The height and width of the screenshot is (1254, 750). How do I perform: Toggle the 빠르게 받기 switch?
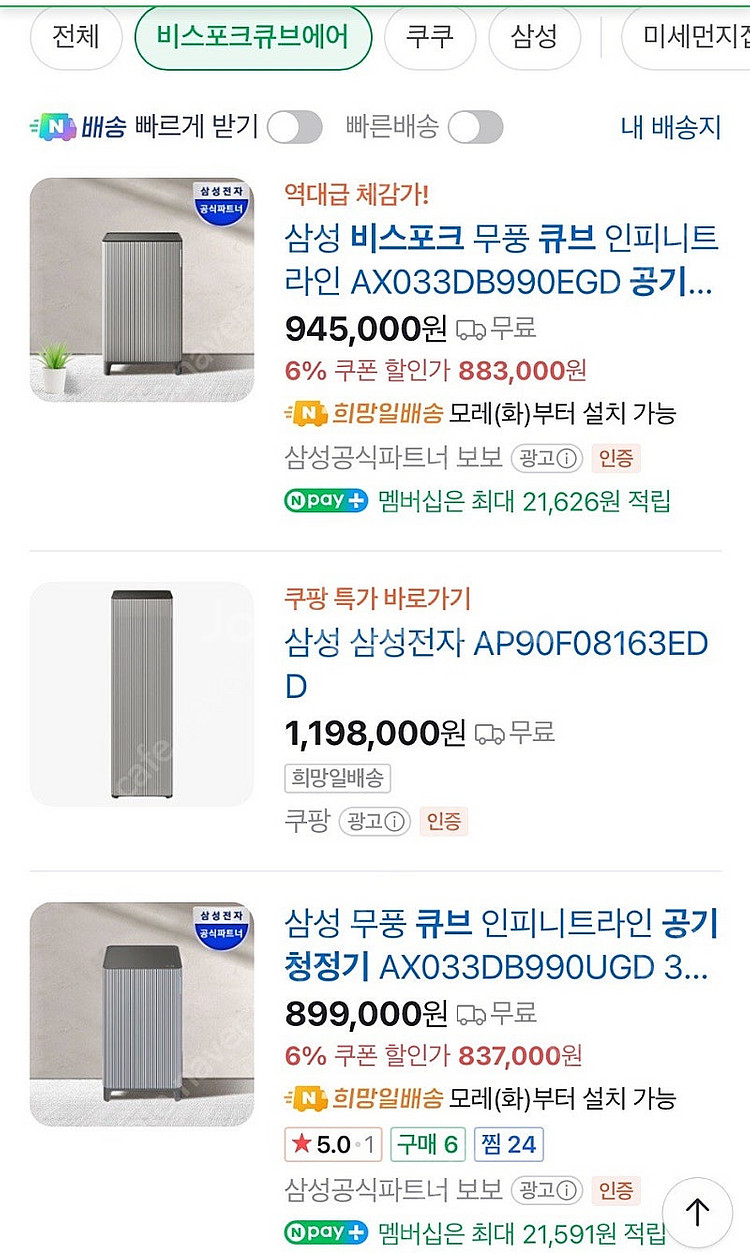(294, 127)
